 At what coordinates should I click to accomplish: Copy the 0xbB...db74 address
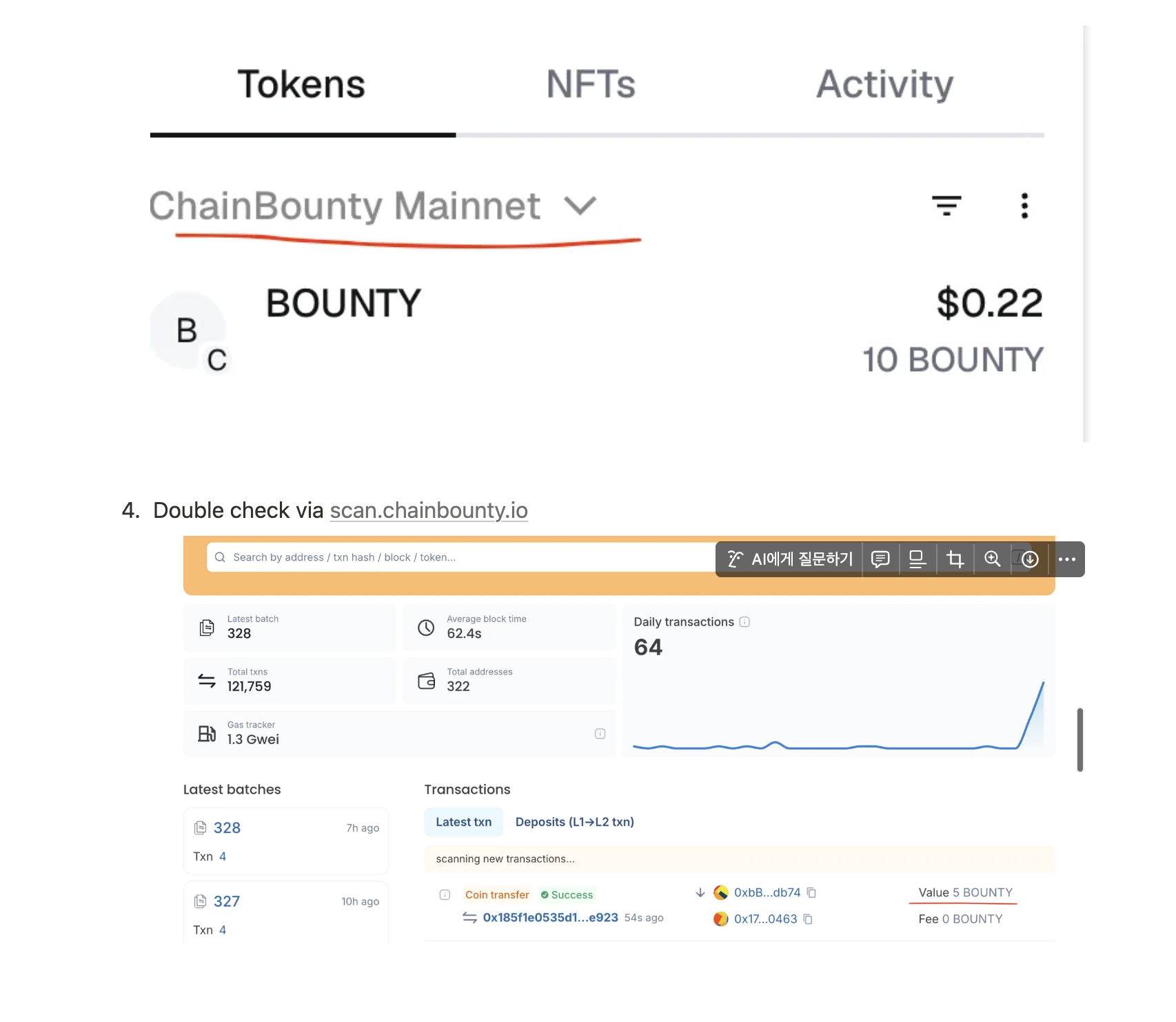[812, 892]
